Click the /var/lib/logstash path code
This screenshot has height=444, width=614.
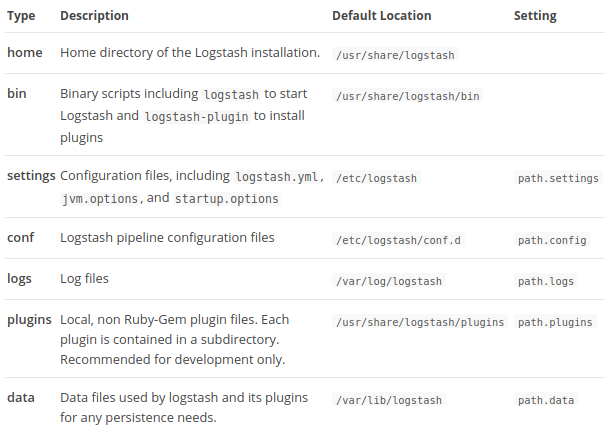pyautogui.click(x=390, y=401)
